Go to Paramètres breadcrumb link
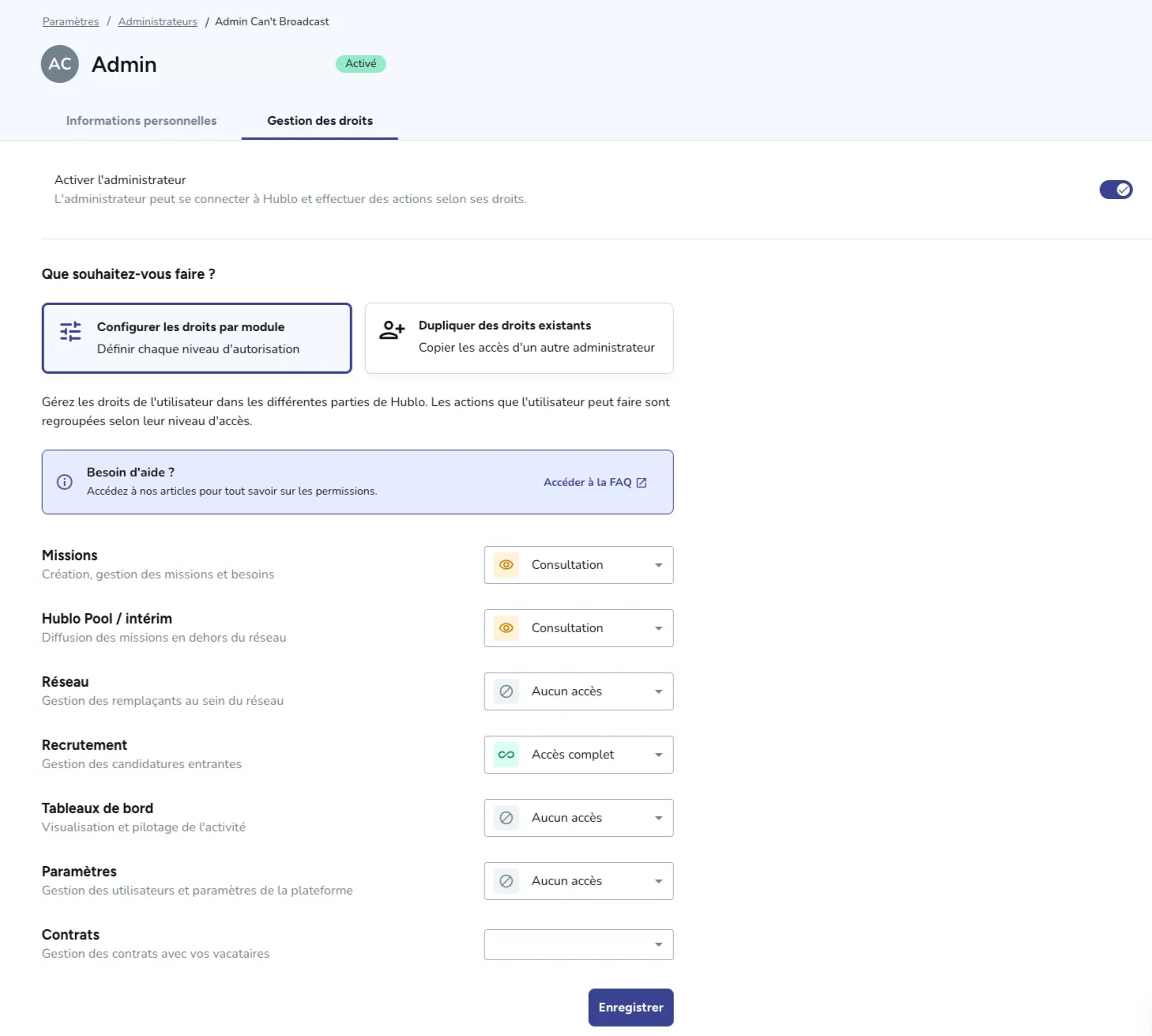Viewport: 1152px width, 1036px height. 71,21
